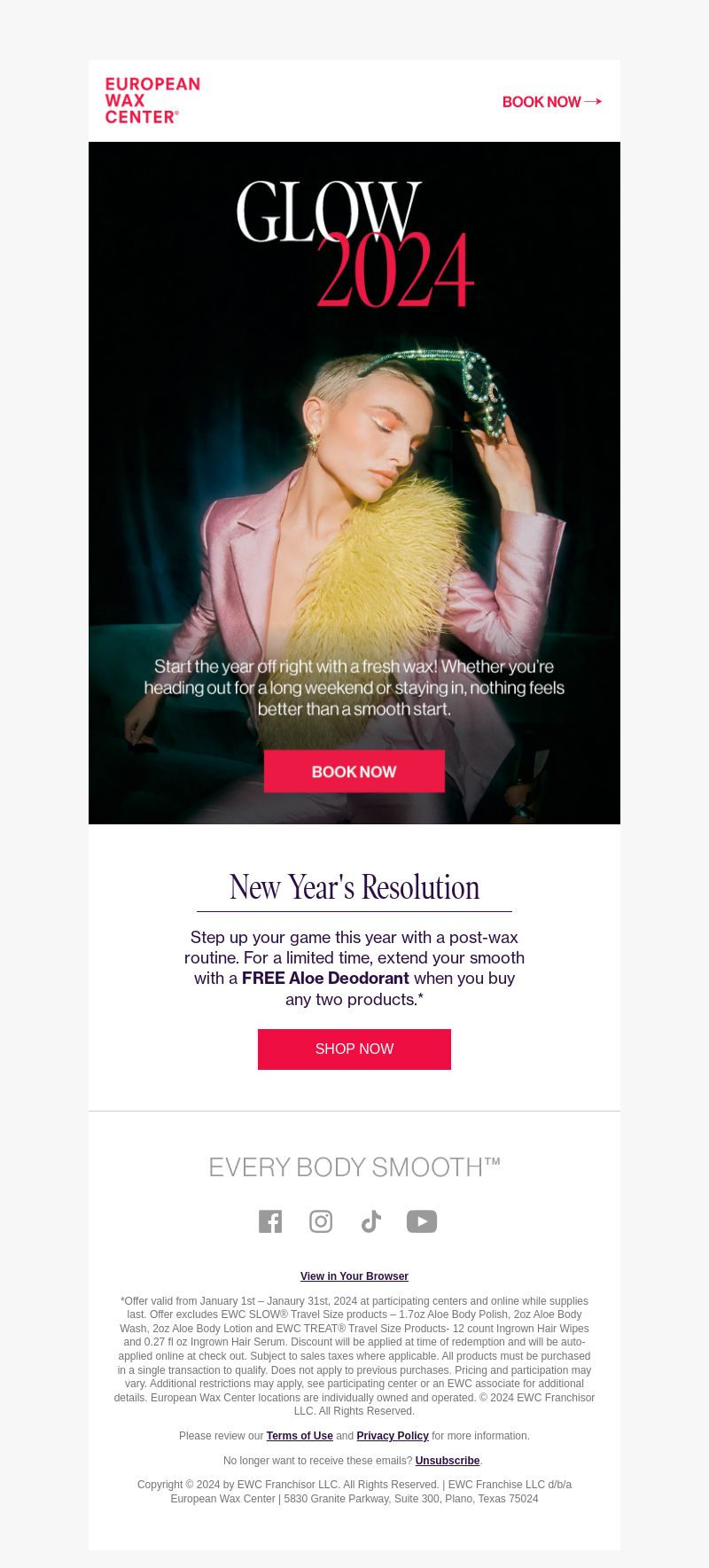Click the GLOW 2024 headline graphic
Viewport: 709px width, 1568px height.
(354, 244)
